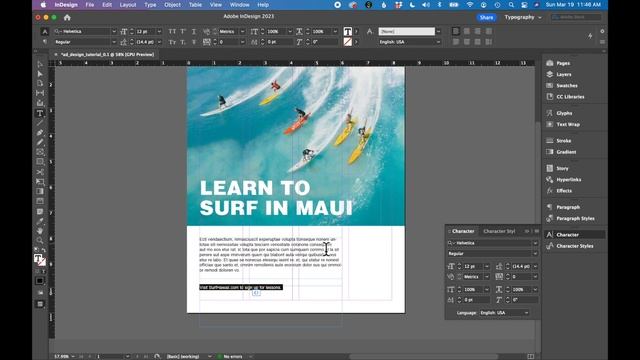Toggle All Caps formatting
640x360 pixels.
click(x=172, y=31)
